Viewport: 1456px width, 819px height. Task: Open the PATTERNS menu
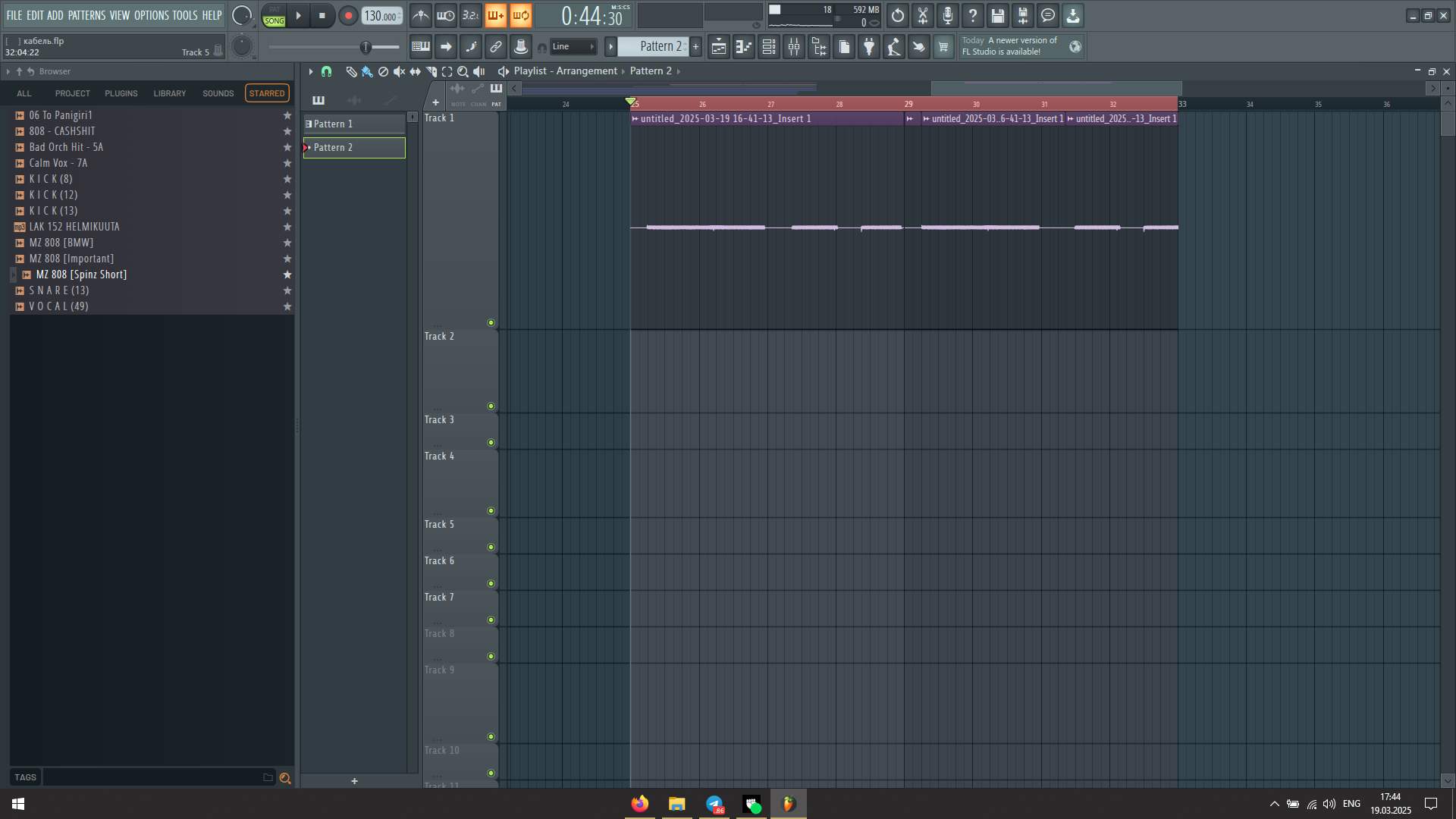(86, 15)
